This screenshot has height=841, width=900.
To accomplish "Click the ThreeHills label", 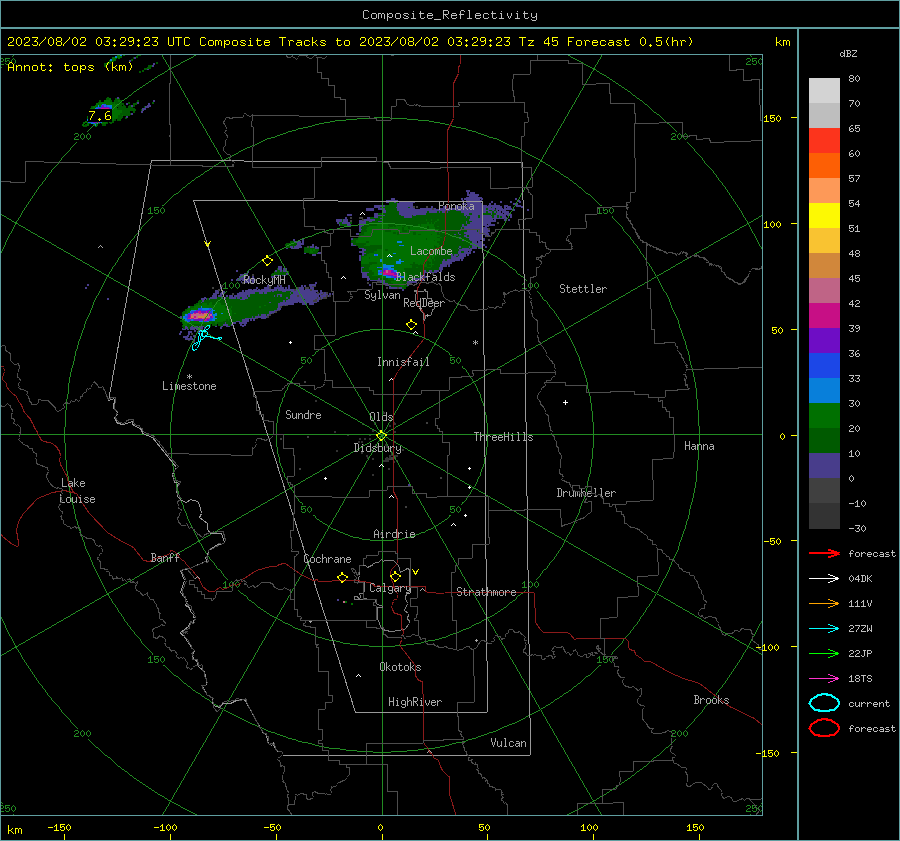I will point(503,437).
